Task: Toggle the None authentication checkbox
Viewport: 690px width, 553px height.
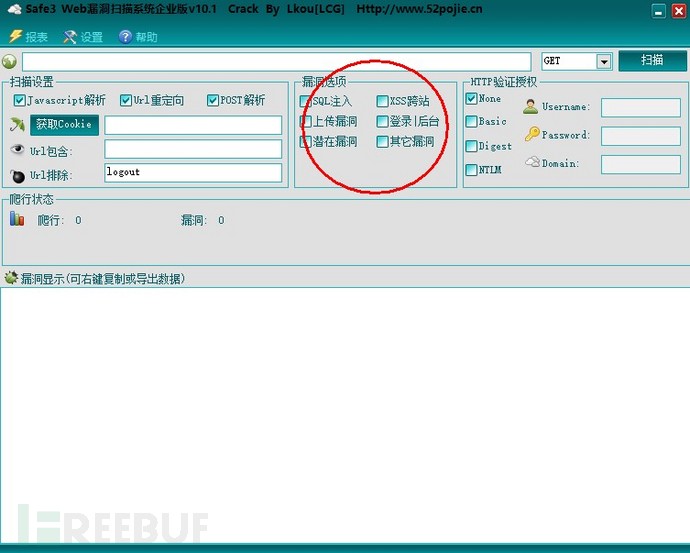Action: (x=471, y=99)
